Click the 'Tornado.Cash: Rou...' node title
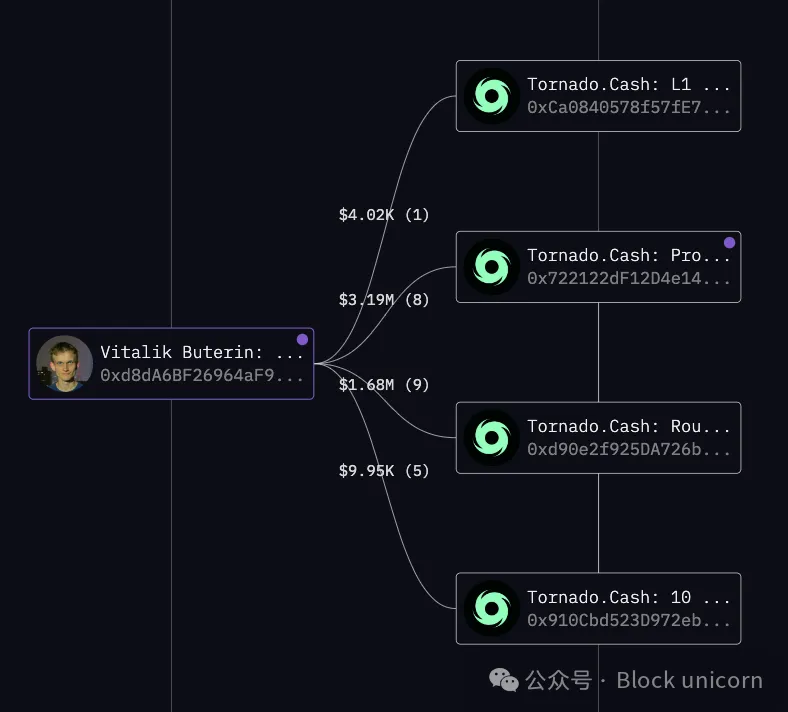Screen dimensions: 788x712 628,426
